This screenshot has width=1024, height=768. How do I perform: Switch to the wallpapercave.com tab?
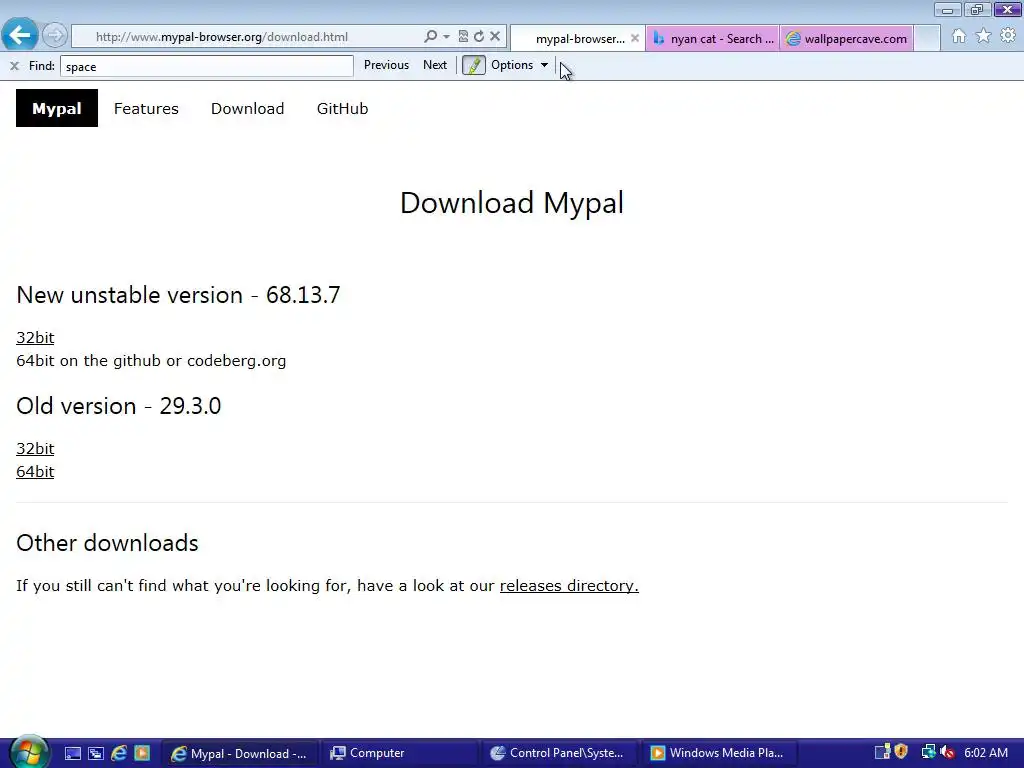click(847, 39)
